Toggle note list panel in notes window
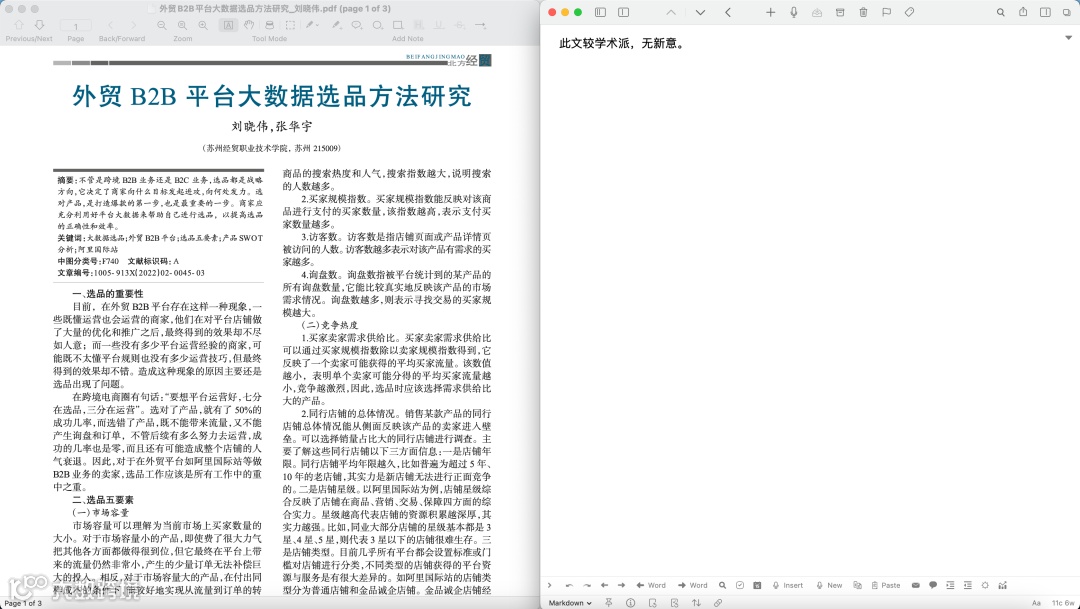 click(x=623, y=12)
